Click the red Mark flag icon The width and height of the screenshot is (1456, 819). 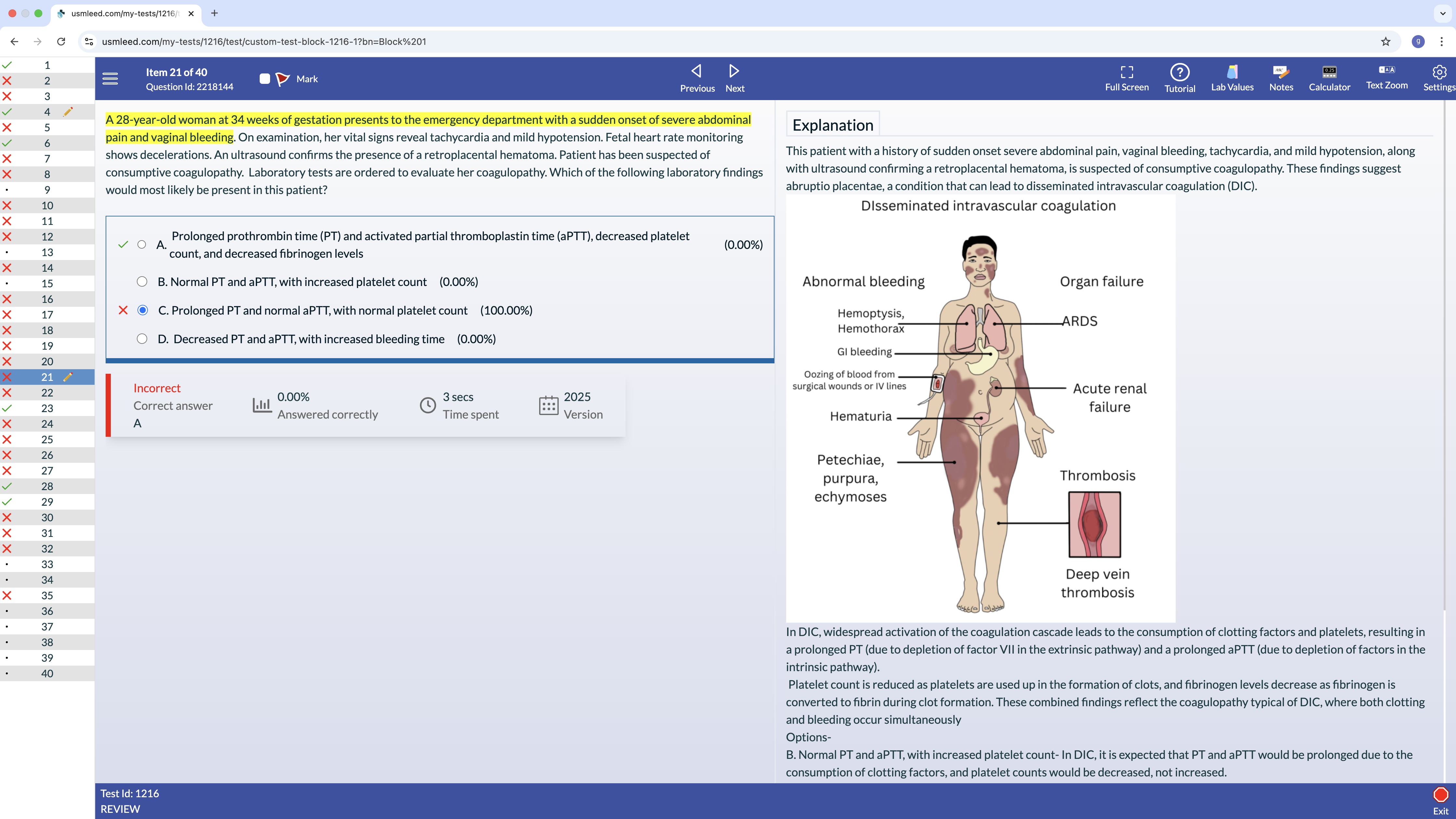(x=283, y=79)
